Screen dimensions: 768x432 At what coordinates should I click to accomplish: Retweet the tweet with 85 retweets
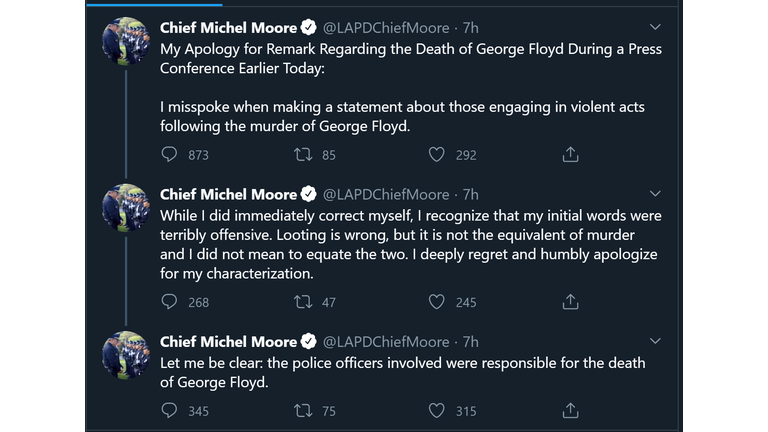pyautogui.click(x=303, y=155)
